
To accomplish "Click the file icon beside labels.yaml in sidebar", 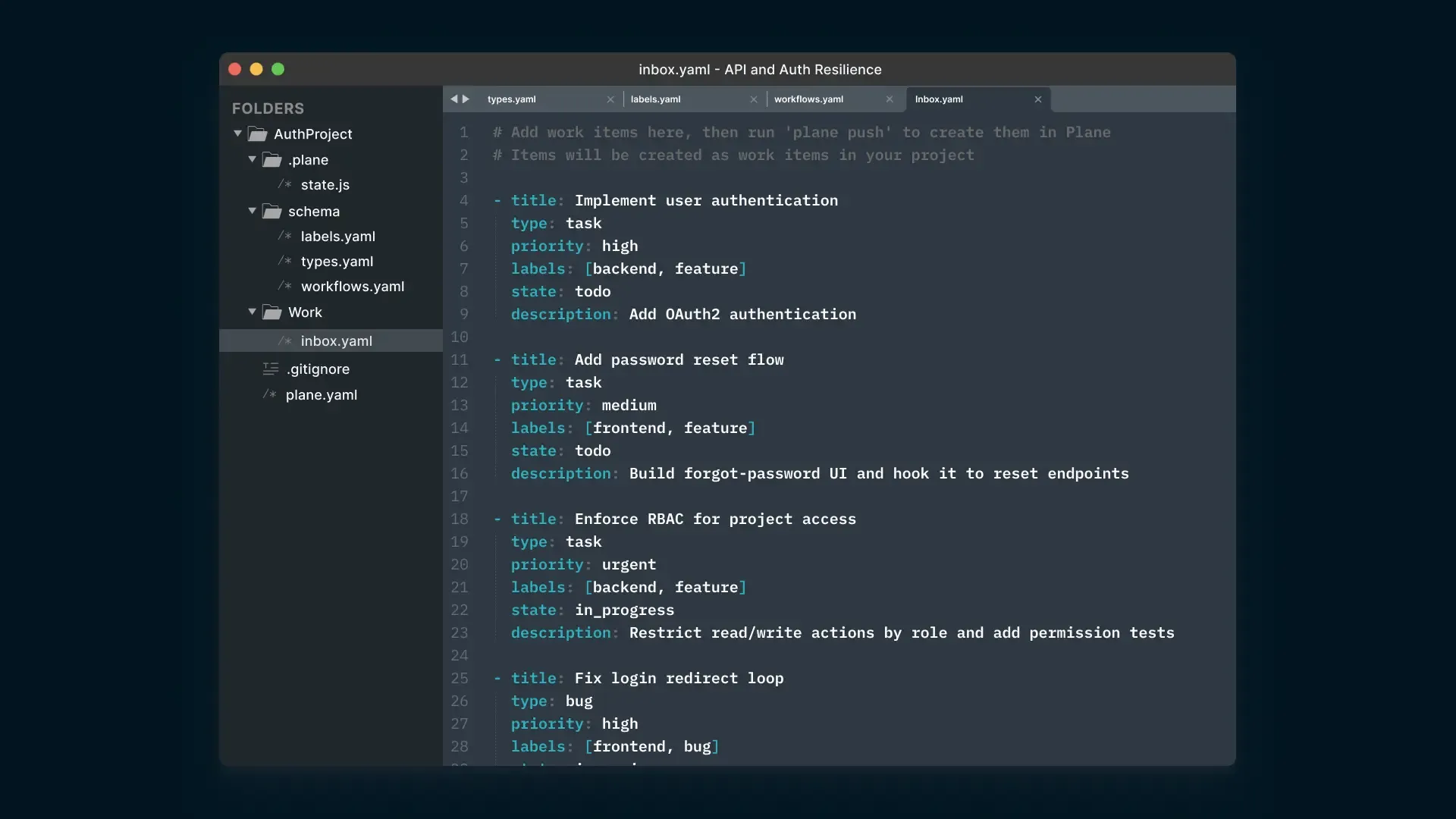I will pos(284,236).
